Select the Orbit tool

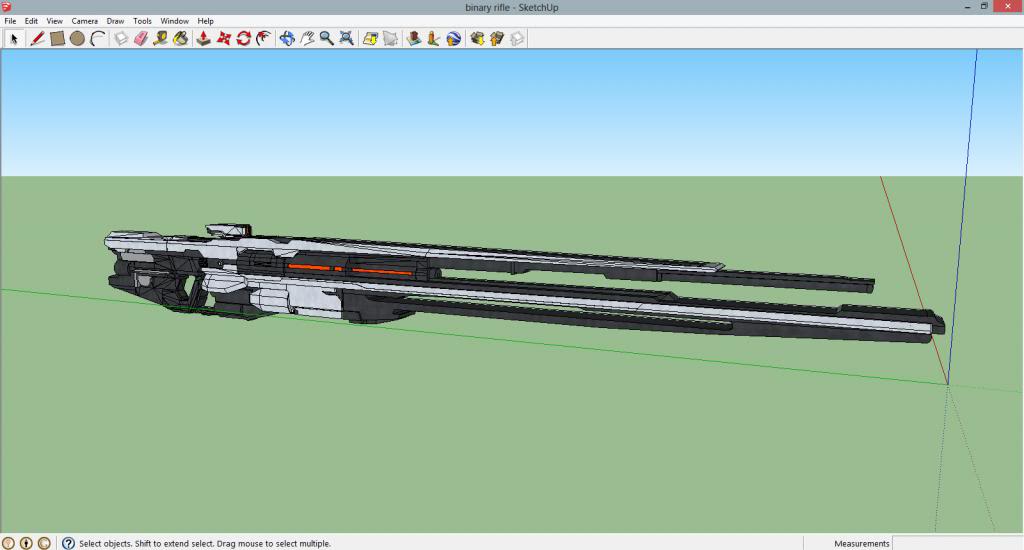point(287,39)
